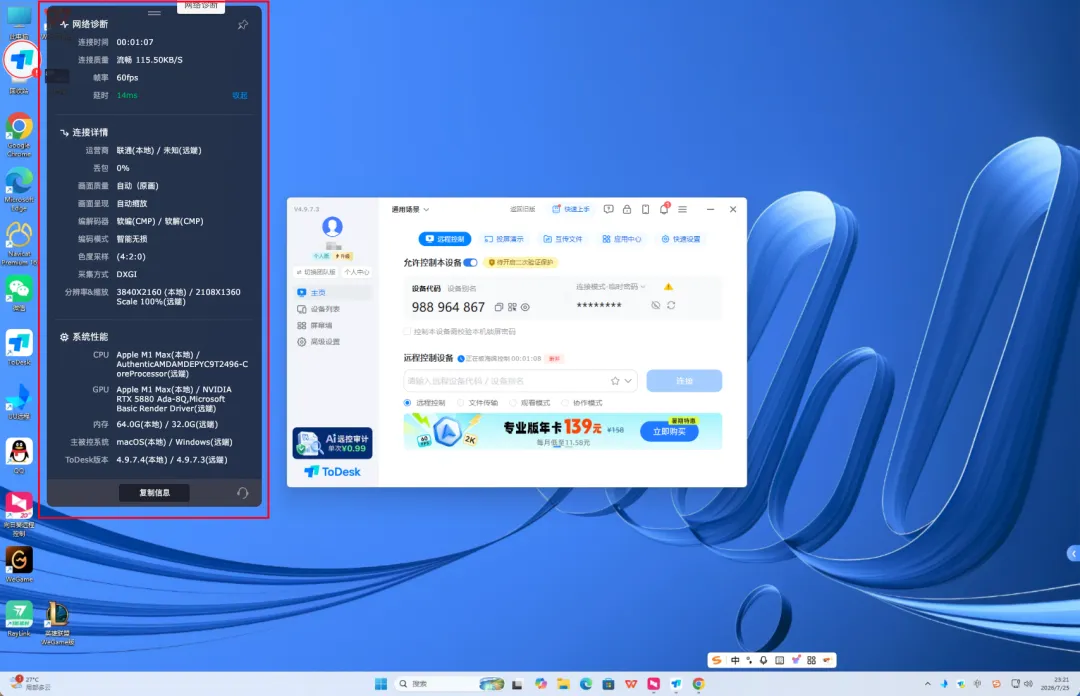This screenshot has height=696, width=1080.
Task: Toggle 允许控制本设备 switch
Action: [470, 263]
